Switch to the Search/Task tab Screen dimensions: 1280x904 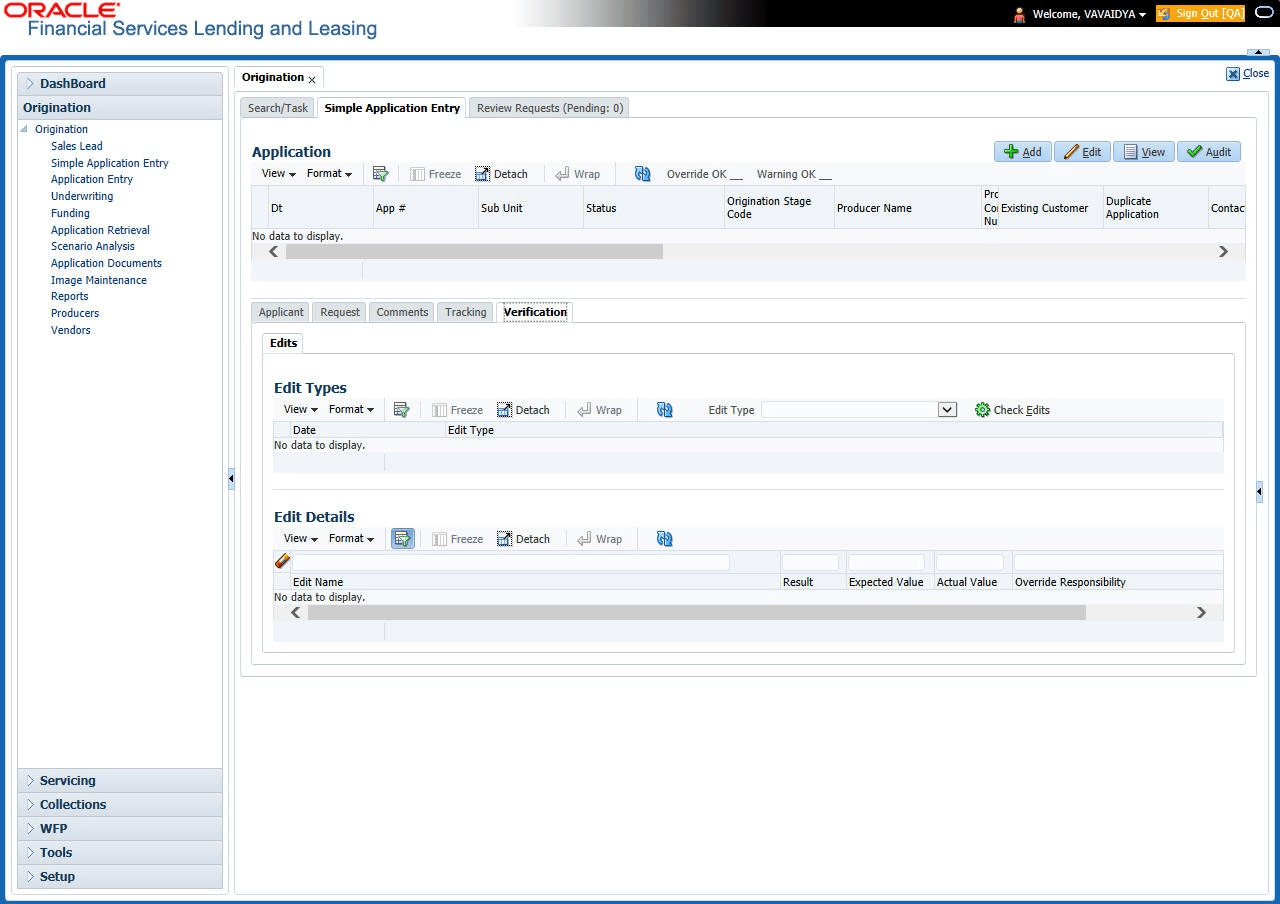tap(278, 108)
